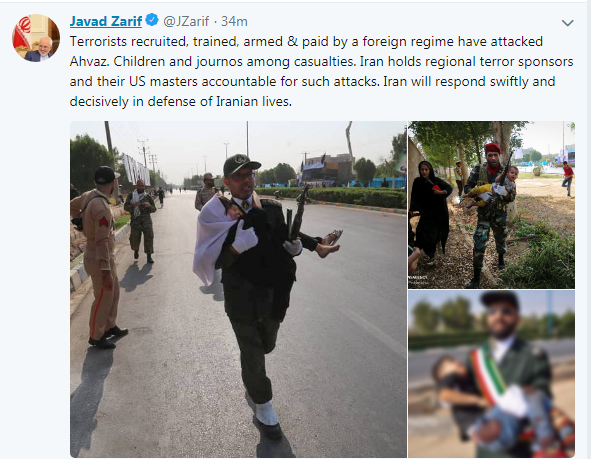The width and height of the screenshot is (591, 459).
Task: Click tweet line "and their US masters accountable"
Action: point(312,81)
